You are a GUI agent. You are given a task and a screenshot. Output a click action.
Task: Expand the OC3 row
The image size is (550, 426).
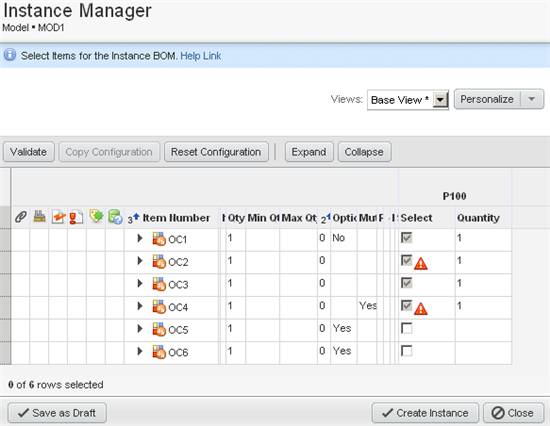(140, 283)
